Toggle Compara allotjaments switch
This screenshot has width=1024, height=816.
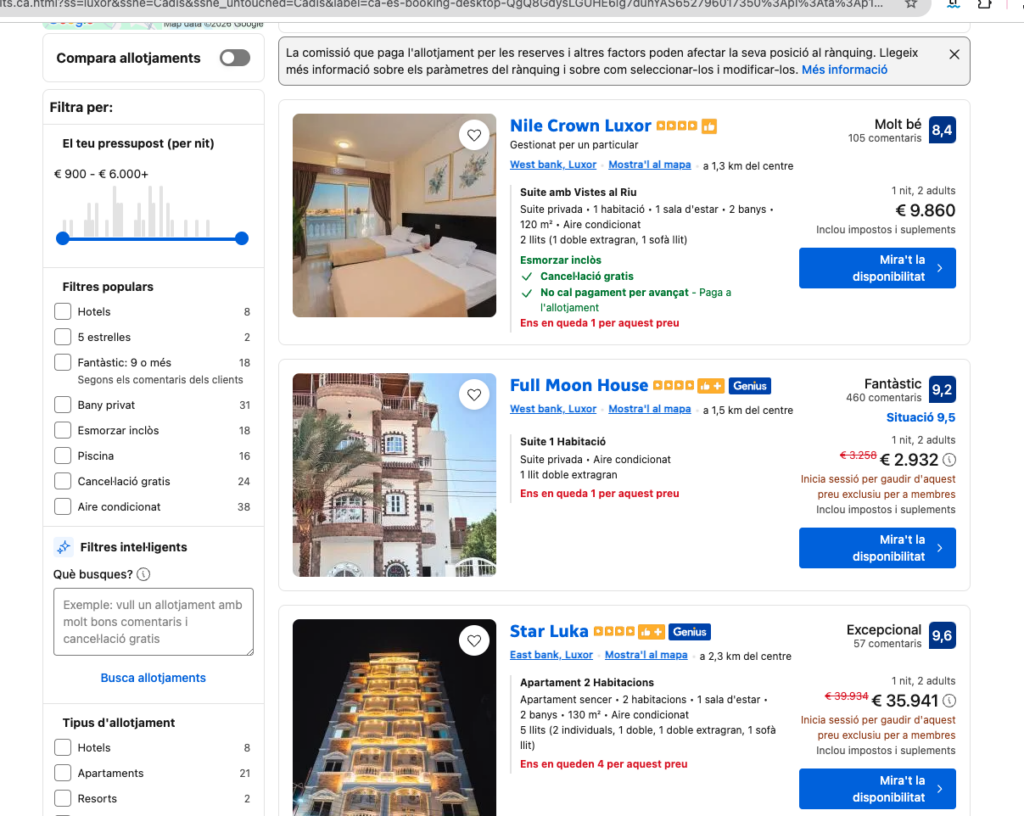click(x=235, y=58)
